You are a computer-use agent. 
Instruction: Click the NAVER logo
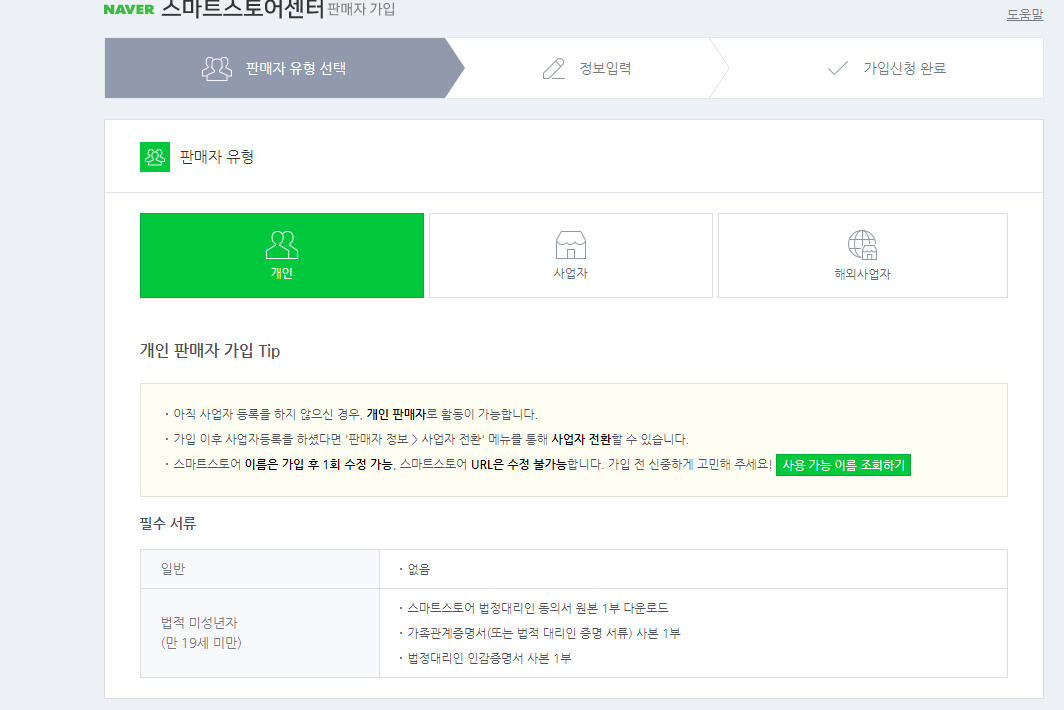[x=129, y=10]
